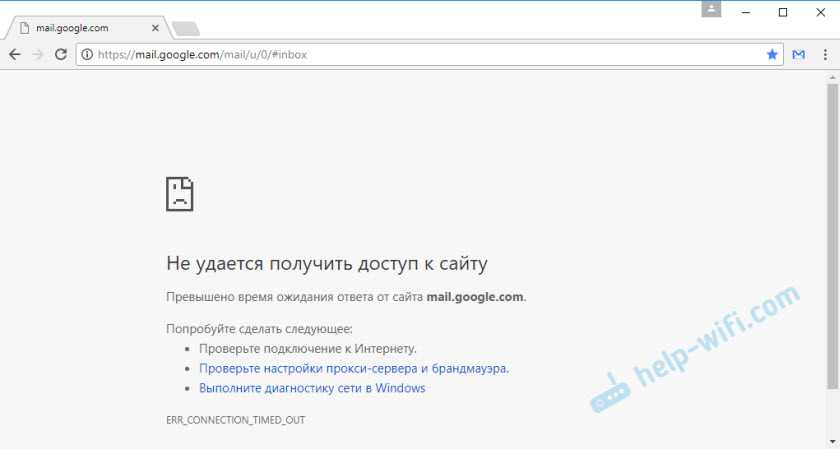The height and width of the screenshot is (449, 840).
Task: Click the vertical scrollbar thumb
Action: coord(832,235)
